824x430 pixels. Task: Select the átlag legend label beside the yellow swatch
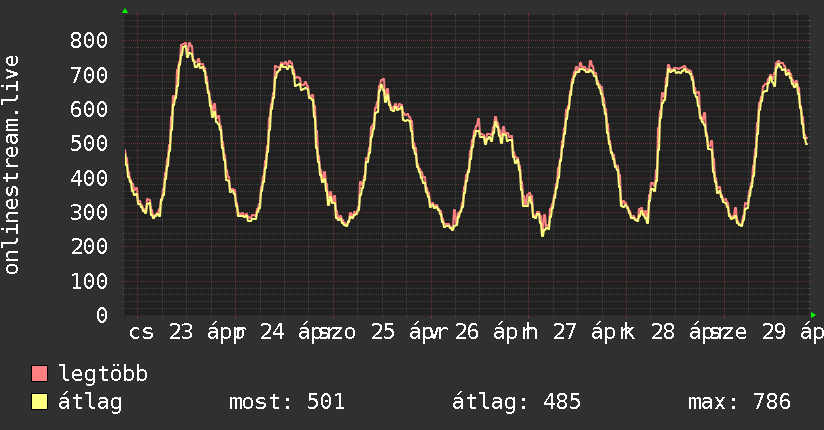[x=90, y=402]
